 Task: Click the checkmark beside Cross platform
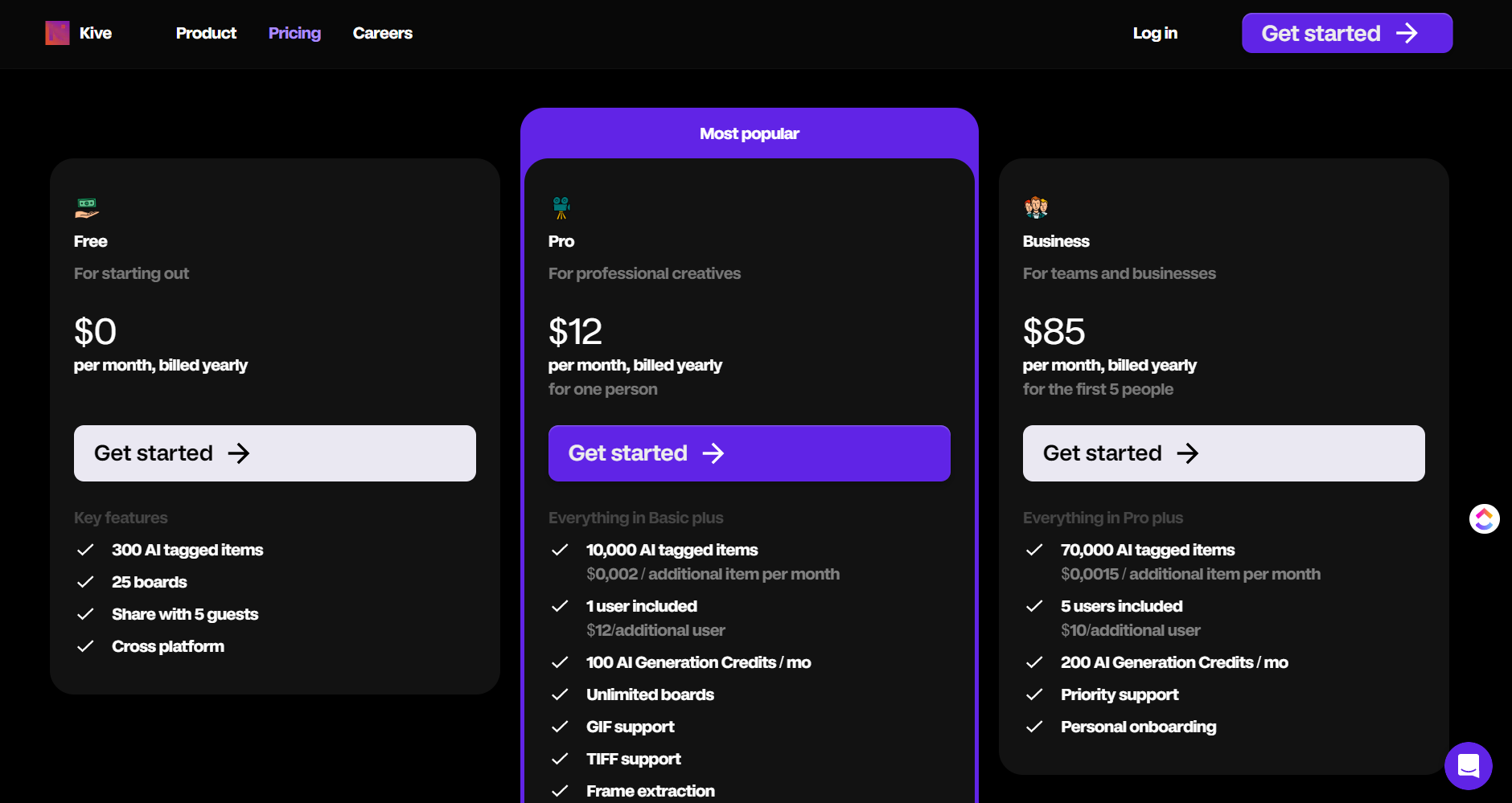coord(85,646)
